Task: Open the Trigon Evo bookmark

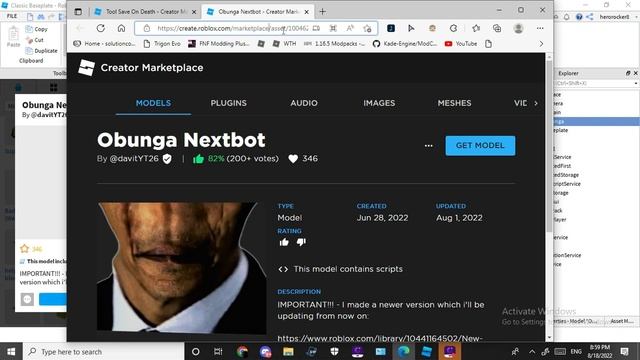Action: [162, 44]
